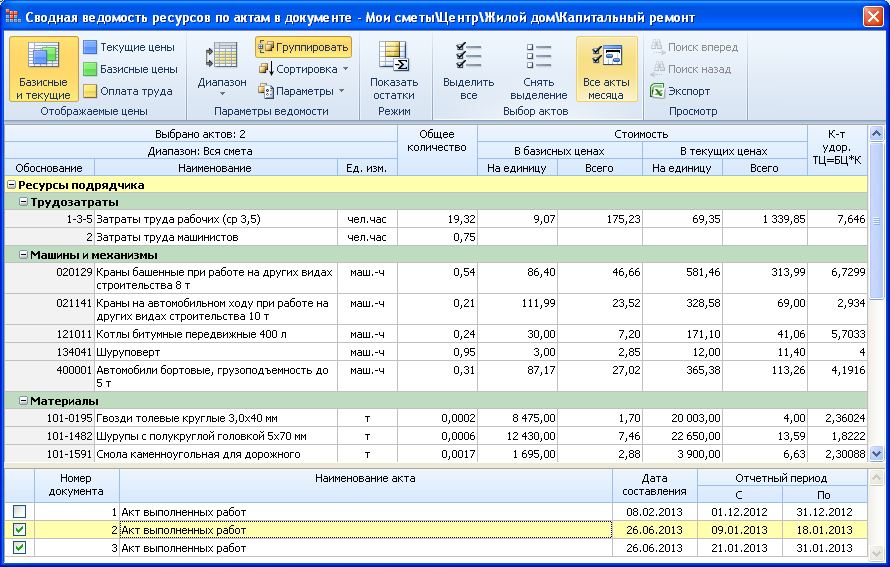The height and width of the screenshot is (567, 890).
Task: Click quantity '19,32' cell
Action: point(437,219)
